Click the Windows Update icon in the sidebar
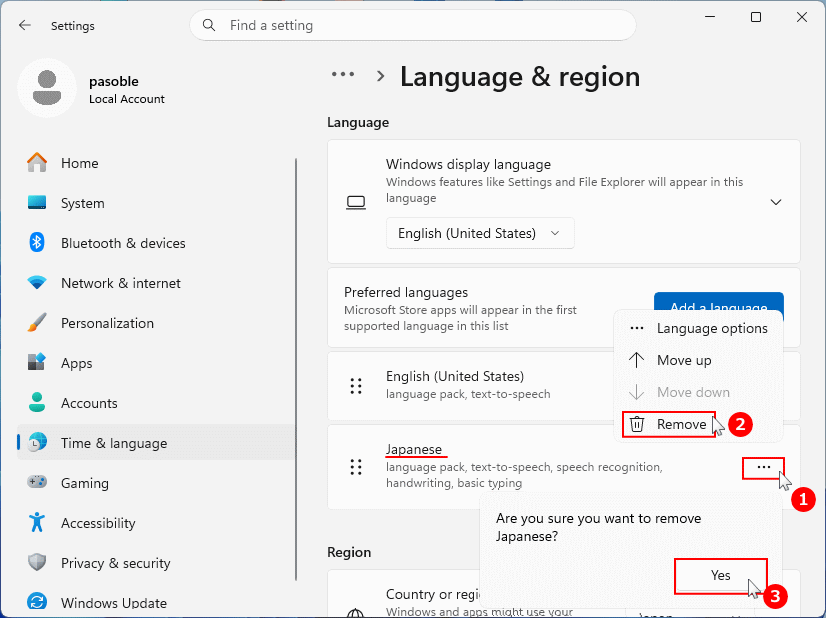 click(x=37, y=602)
